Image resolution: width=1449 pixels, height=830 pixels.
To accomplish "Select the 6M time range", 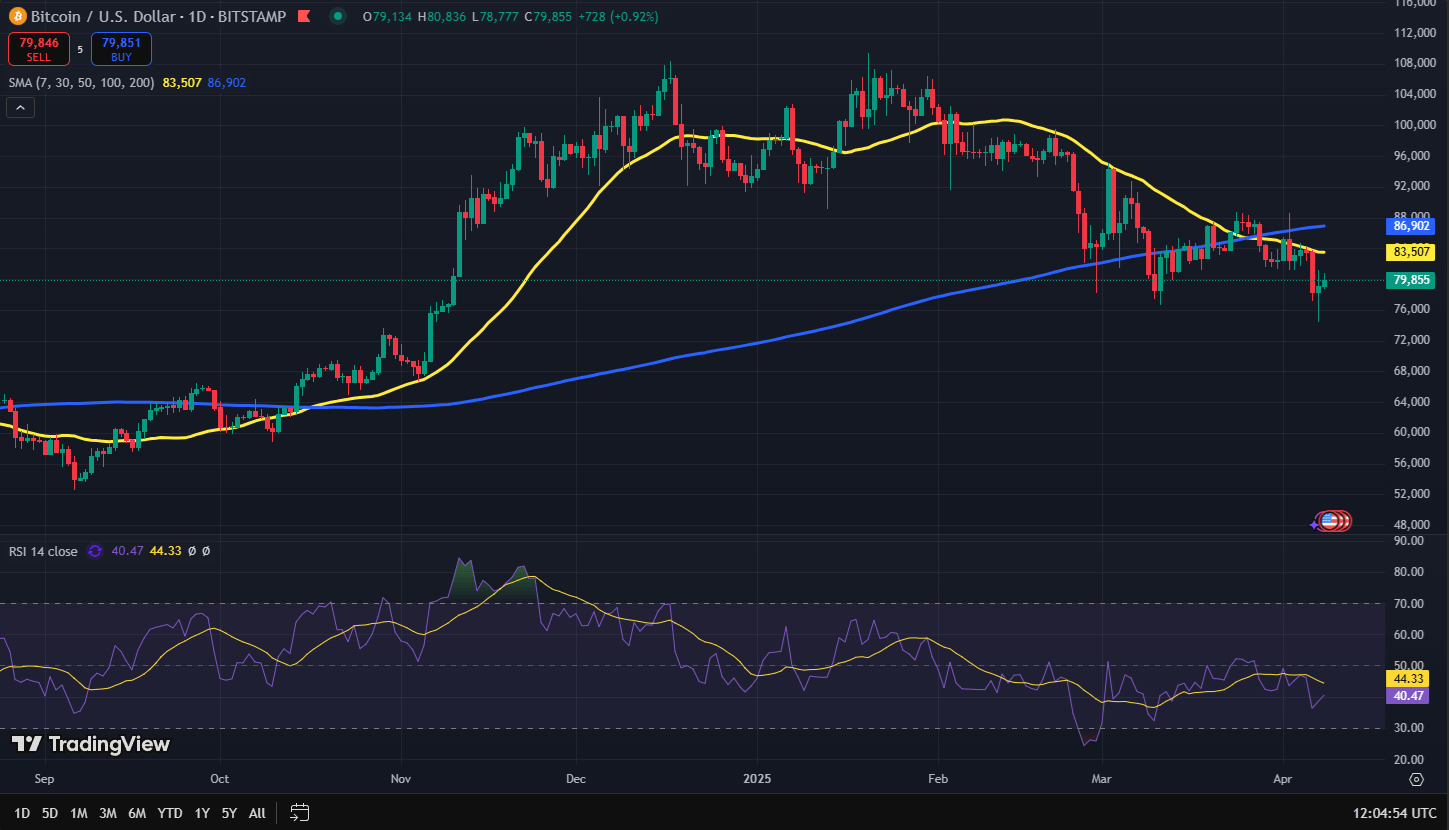I will (137, 813).
